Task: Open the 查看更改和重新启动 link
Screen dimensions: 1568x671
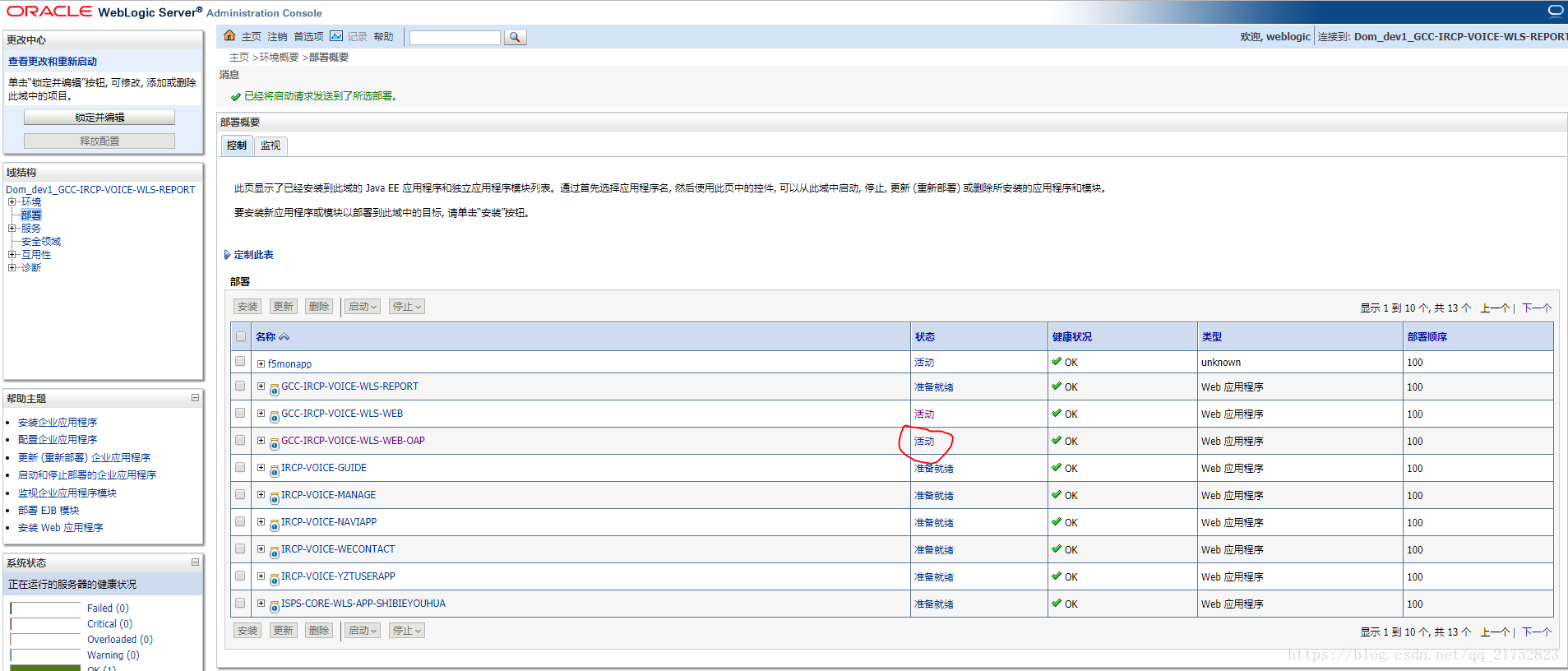Action: tap(53, 62)
